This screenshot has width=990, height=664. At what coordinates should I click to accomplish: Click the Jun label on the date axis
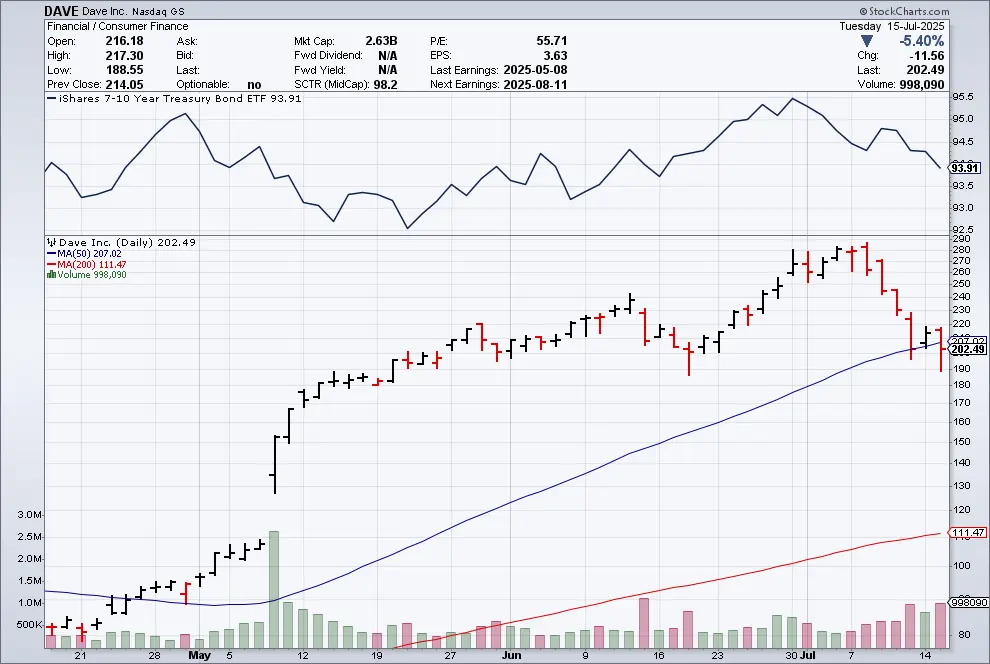tap(511, 656)
